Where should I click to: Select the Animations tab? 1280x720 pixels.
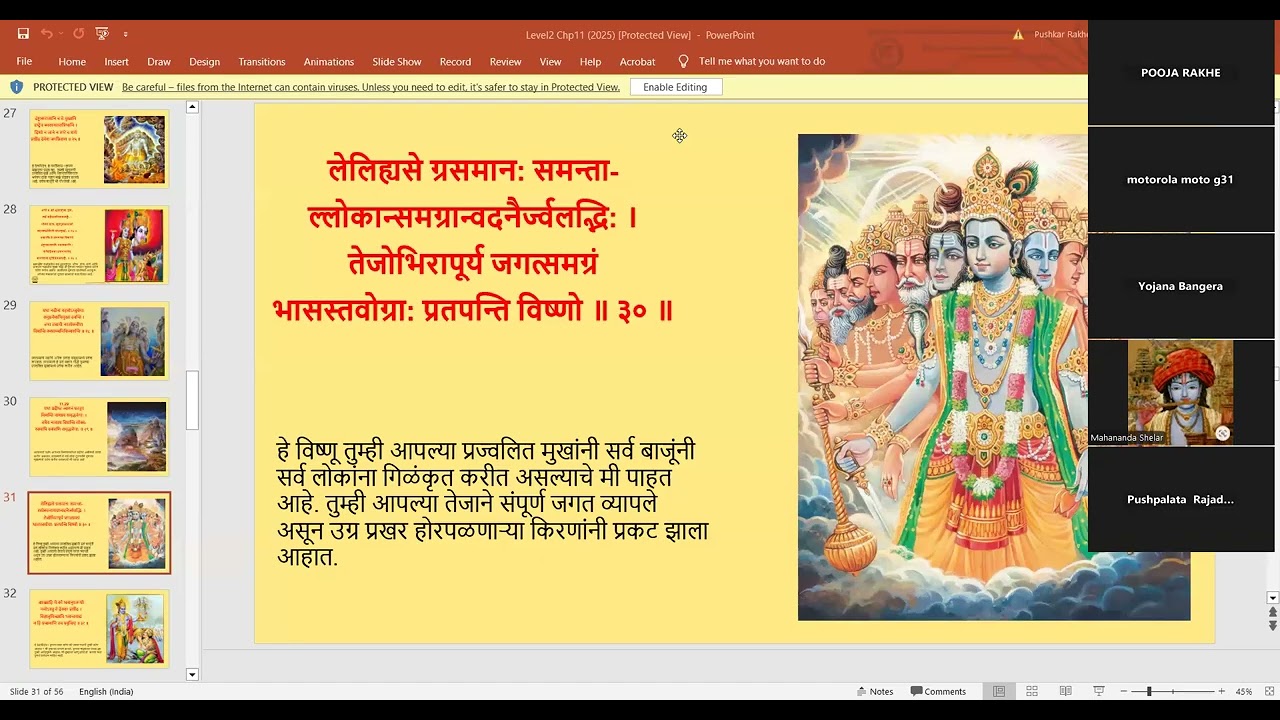pyautogui.click(x=329, y=62)
